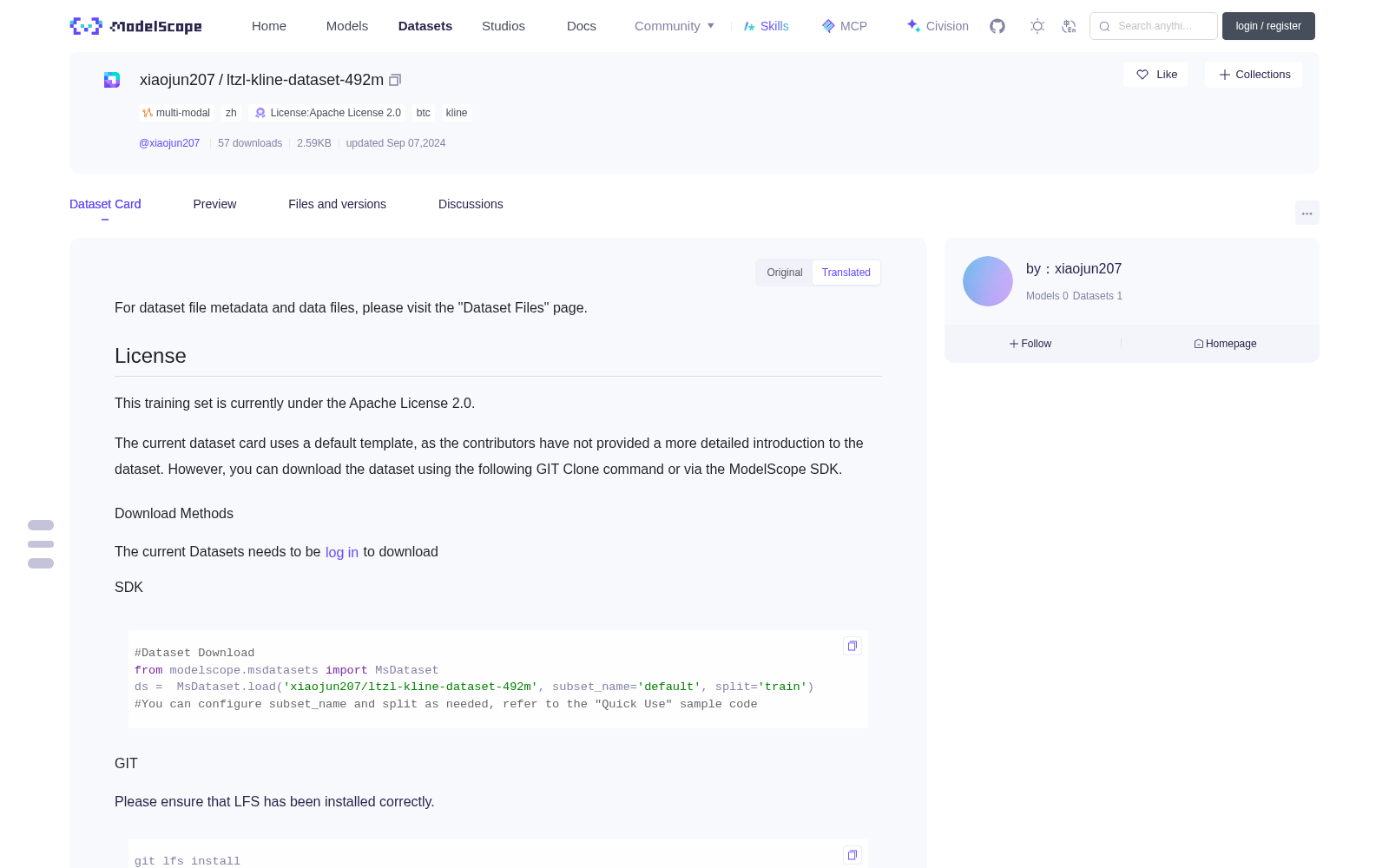Click the Apache License 2.0 tag

tap(328, 113)
